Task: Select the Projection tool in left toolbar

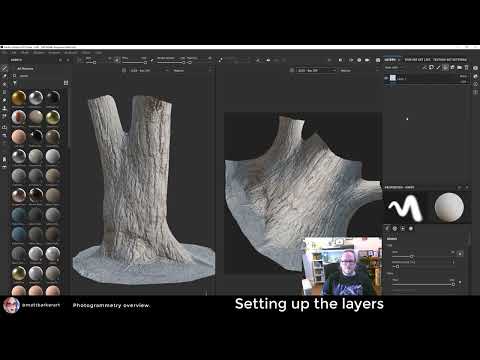Action: coord(4,84)
